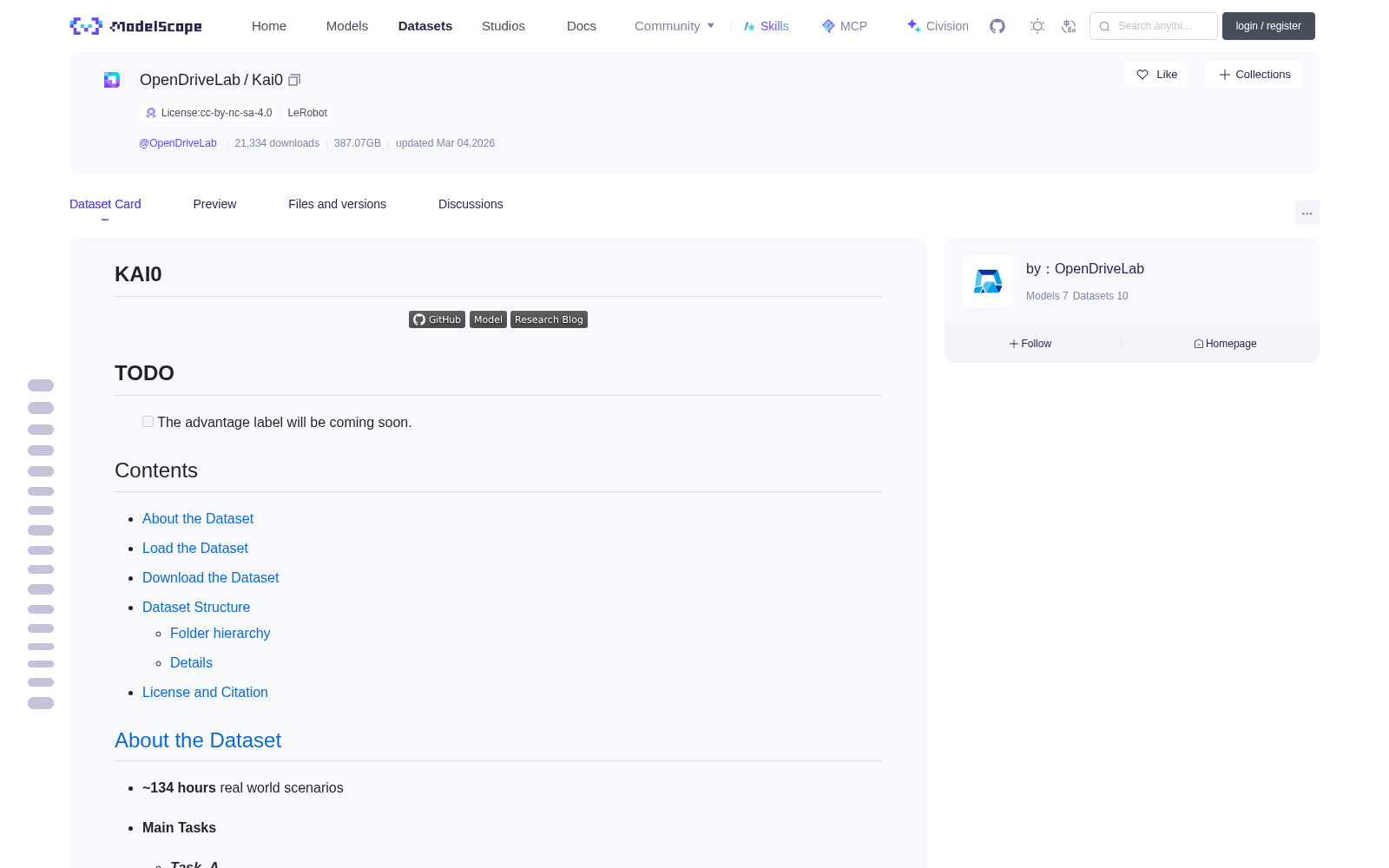Click the login / register button

click(1268, 26)
